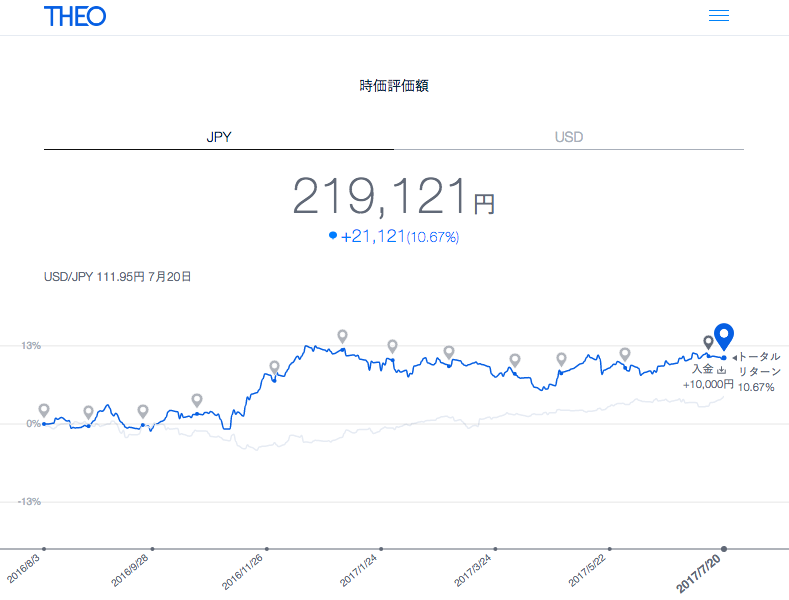The width and height of the screenshot is (789, 600).
Task: Select the dark gray pin above 入金
Action: point(708,343)
